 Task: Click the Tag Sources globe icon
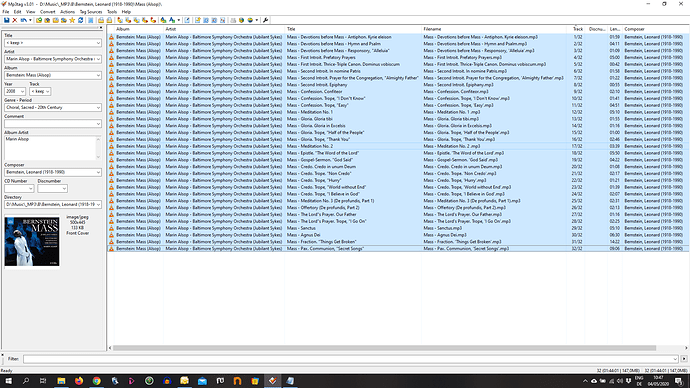point(250,20)
